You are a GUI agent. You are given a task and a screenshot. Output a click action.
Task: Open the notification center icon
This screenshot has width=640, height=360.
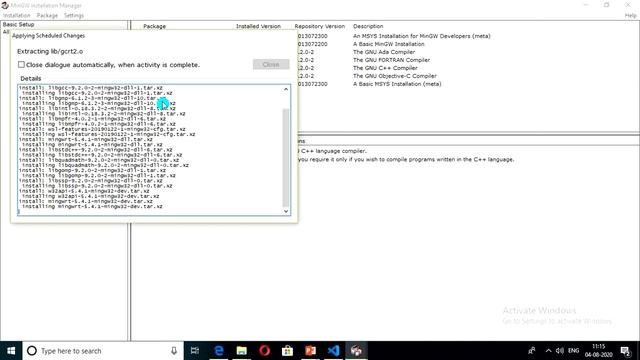625,351
